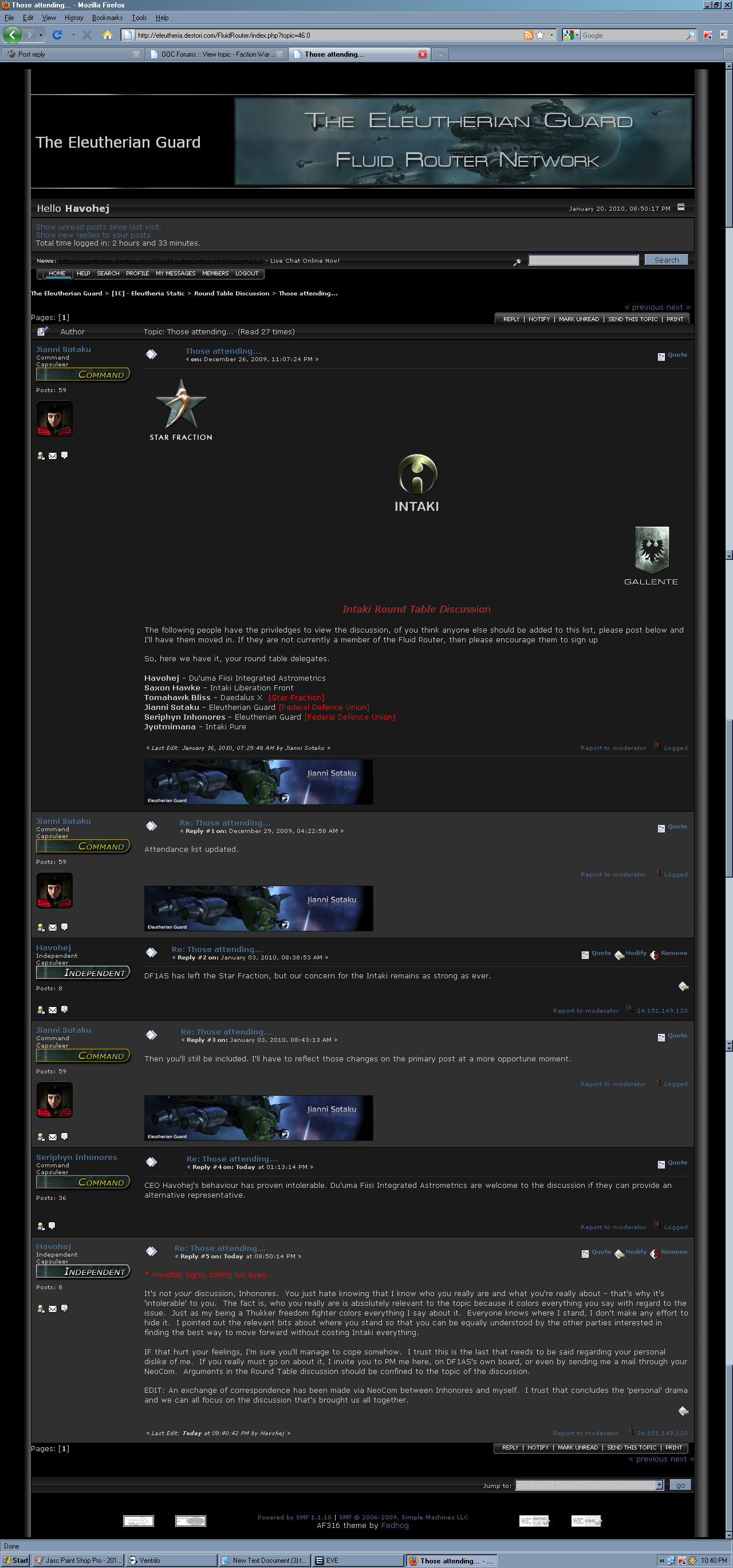The height and width of the screenshot is (1568, 733).
Task: Open the forum HOME menu item
Action: (x=57, y=273)
